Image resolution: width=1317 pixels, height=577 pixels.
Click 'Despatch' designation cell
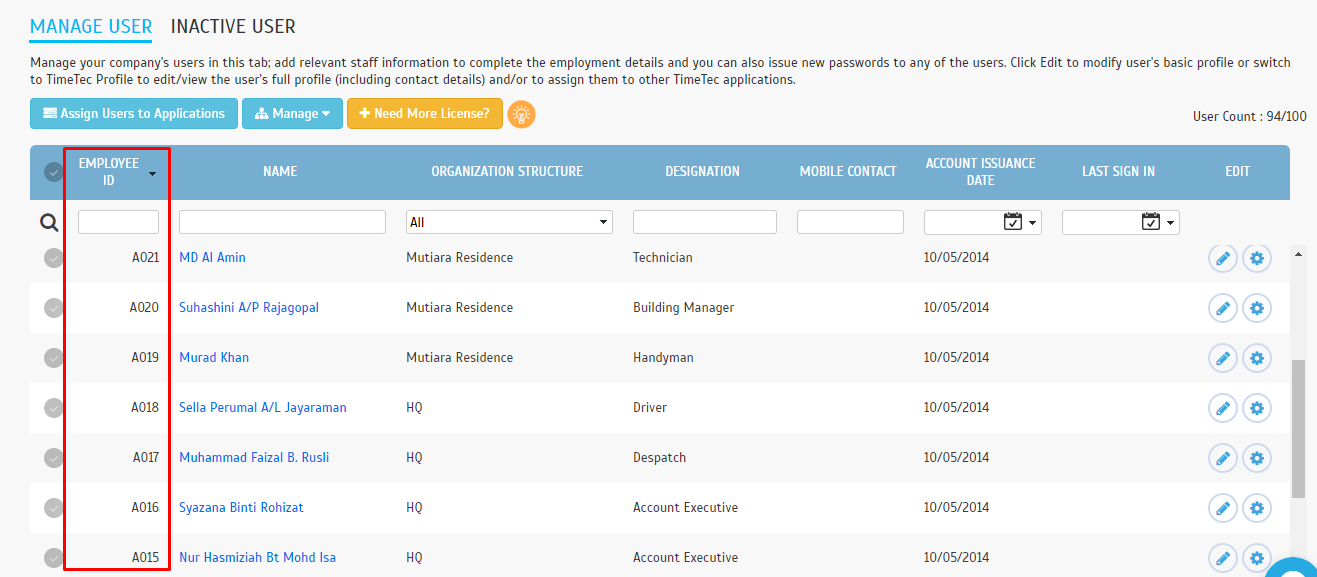pos(659,458)
